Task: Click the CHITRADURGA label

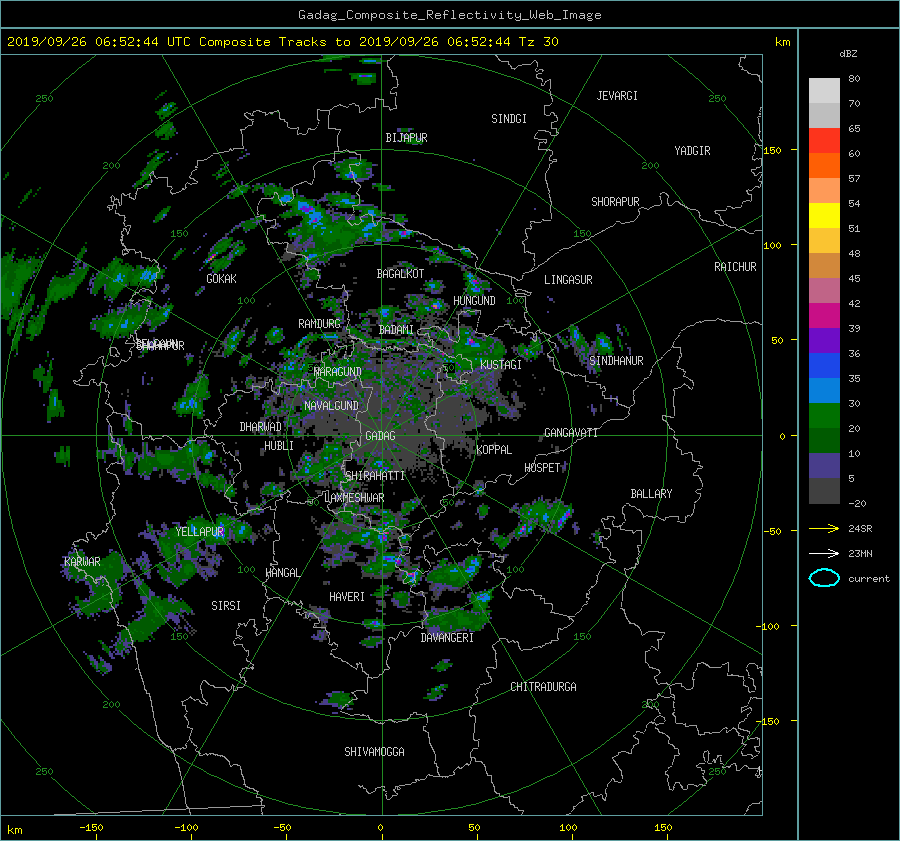Action: 544,687
